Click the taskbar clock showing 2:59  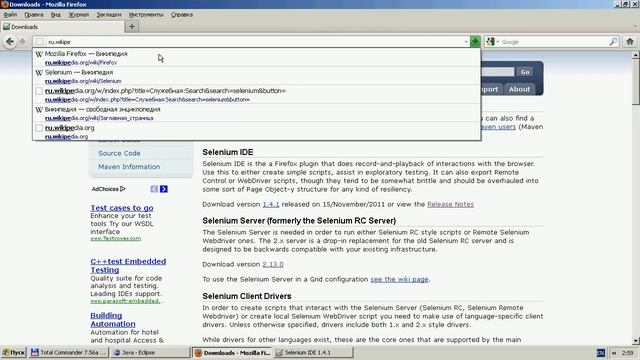click(x=628, y=353)
